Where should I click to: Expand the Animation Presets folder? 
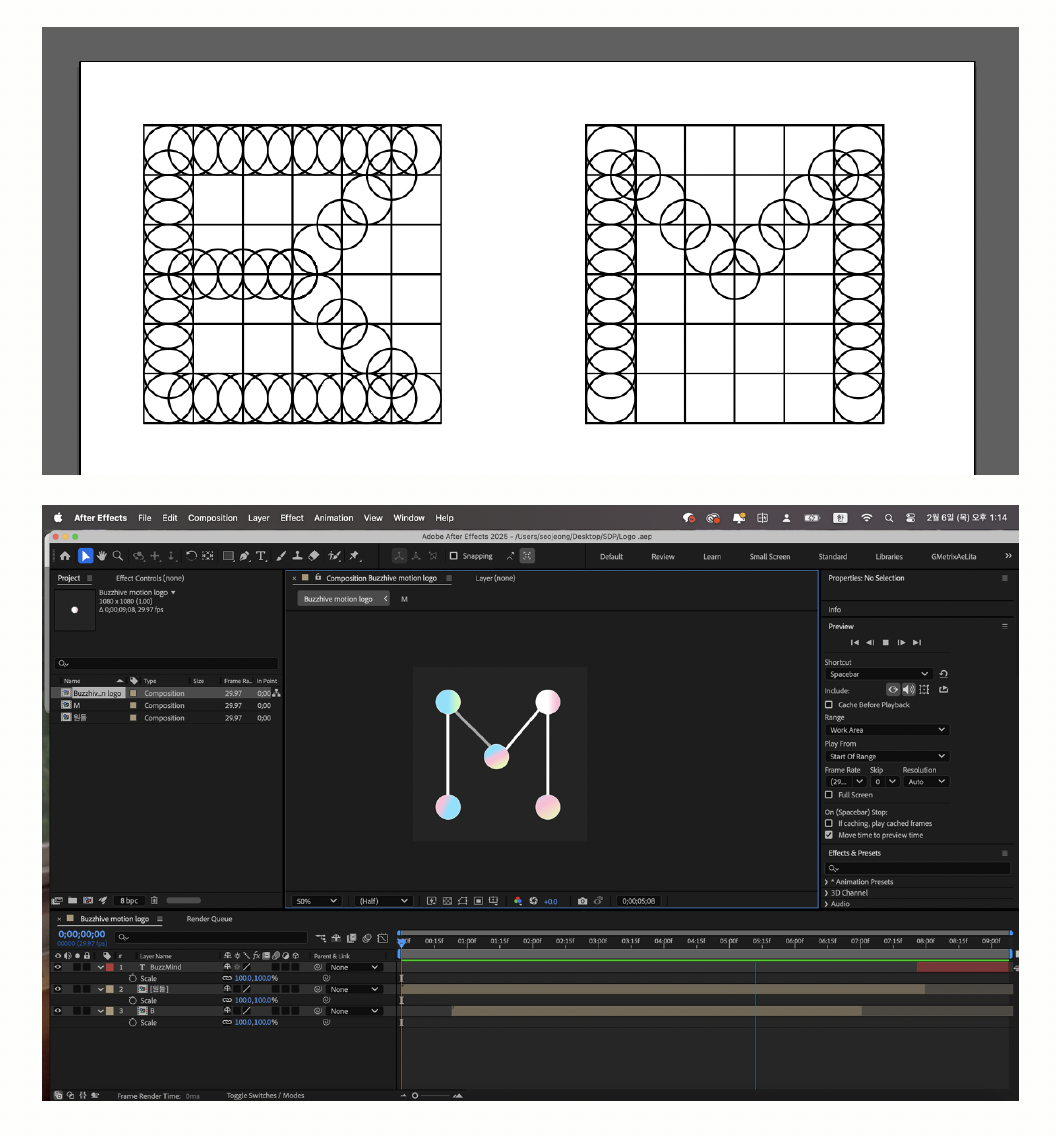tap(826, 882)
